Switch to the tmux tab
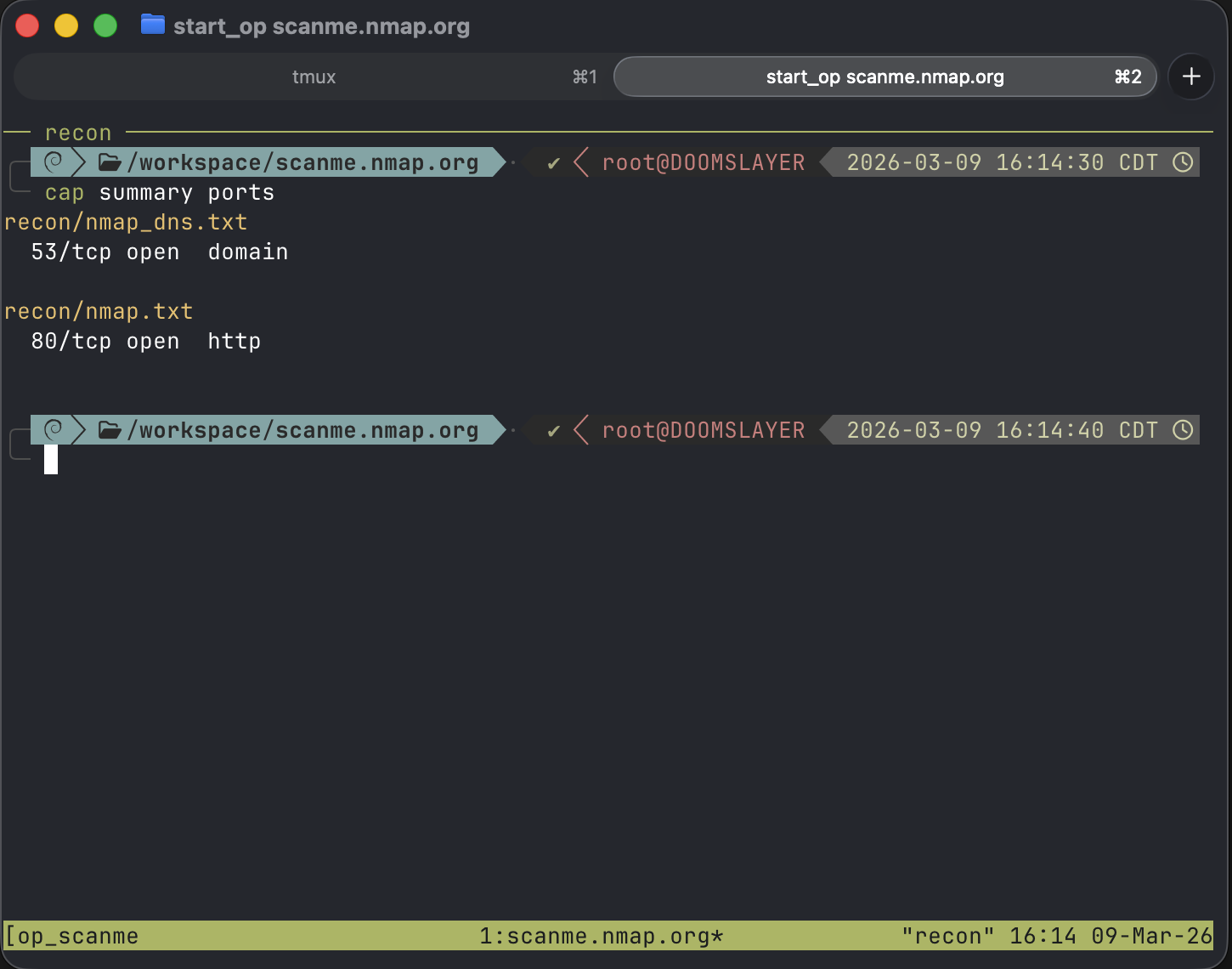Screen dimensions: 1232x969 (314, 76)
